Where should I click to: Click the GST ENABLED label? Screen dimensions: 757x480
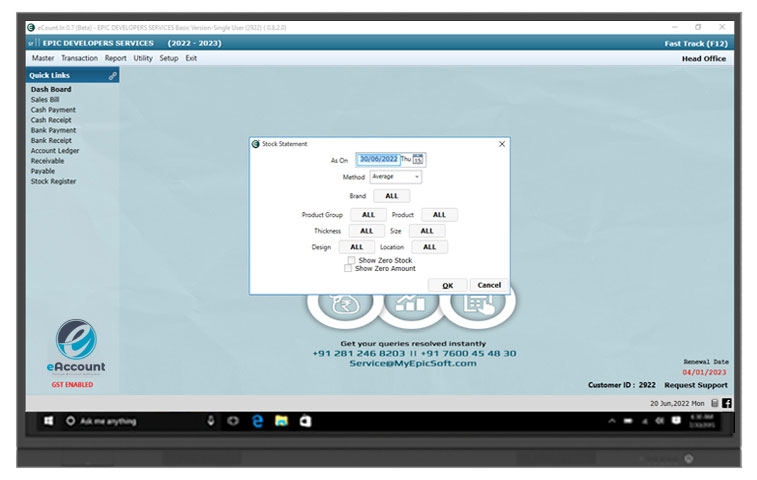pos(72,384)
